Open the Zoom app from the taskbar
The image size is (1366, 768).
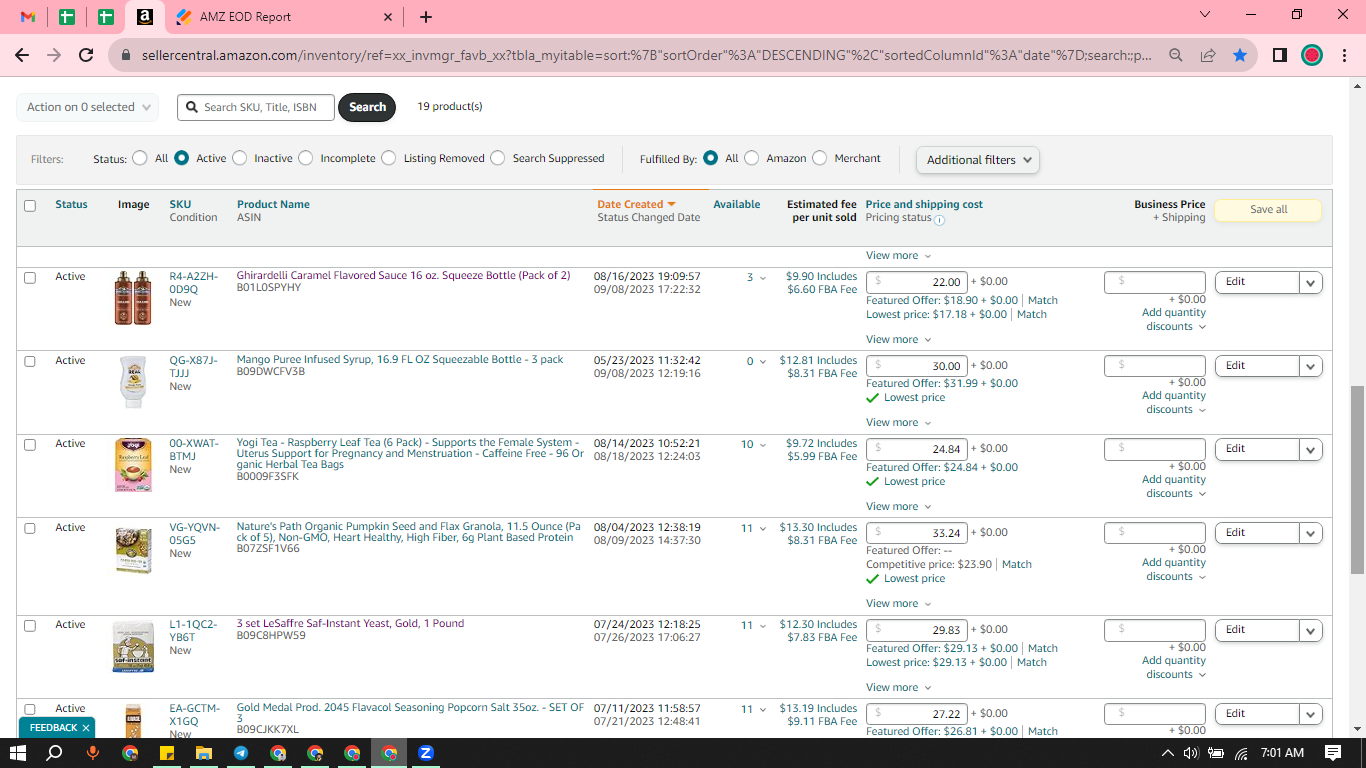pyautogui.click(x=426, y=753)
